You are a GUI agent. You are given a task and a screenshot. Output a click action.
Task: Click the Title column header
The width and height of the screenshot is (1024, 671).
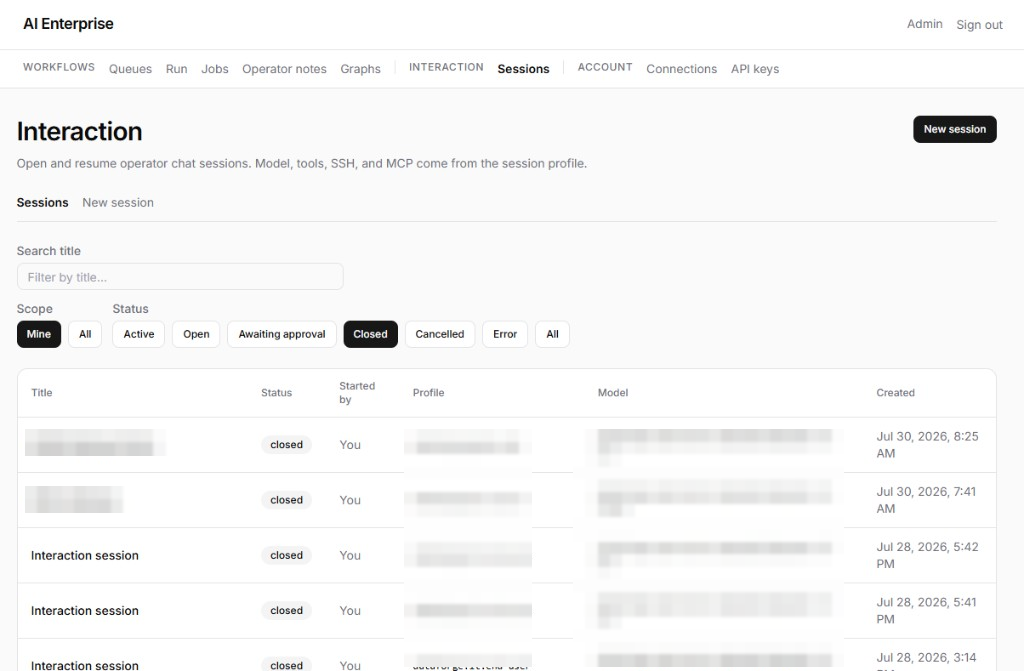pos(42,393)
